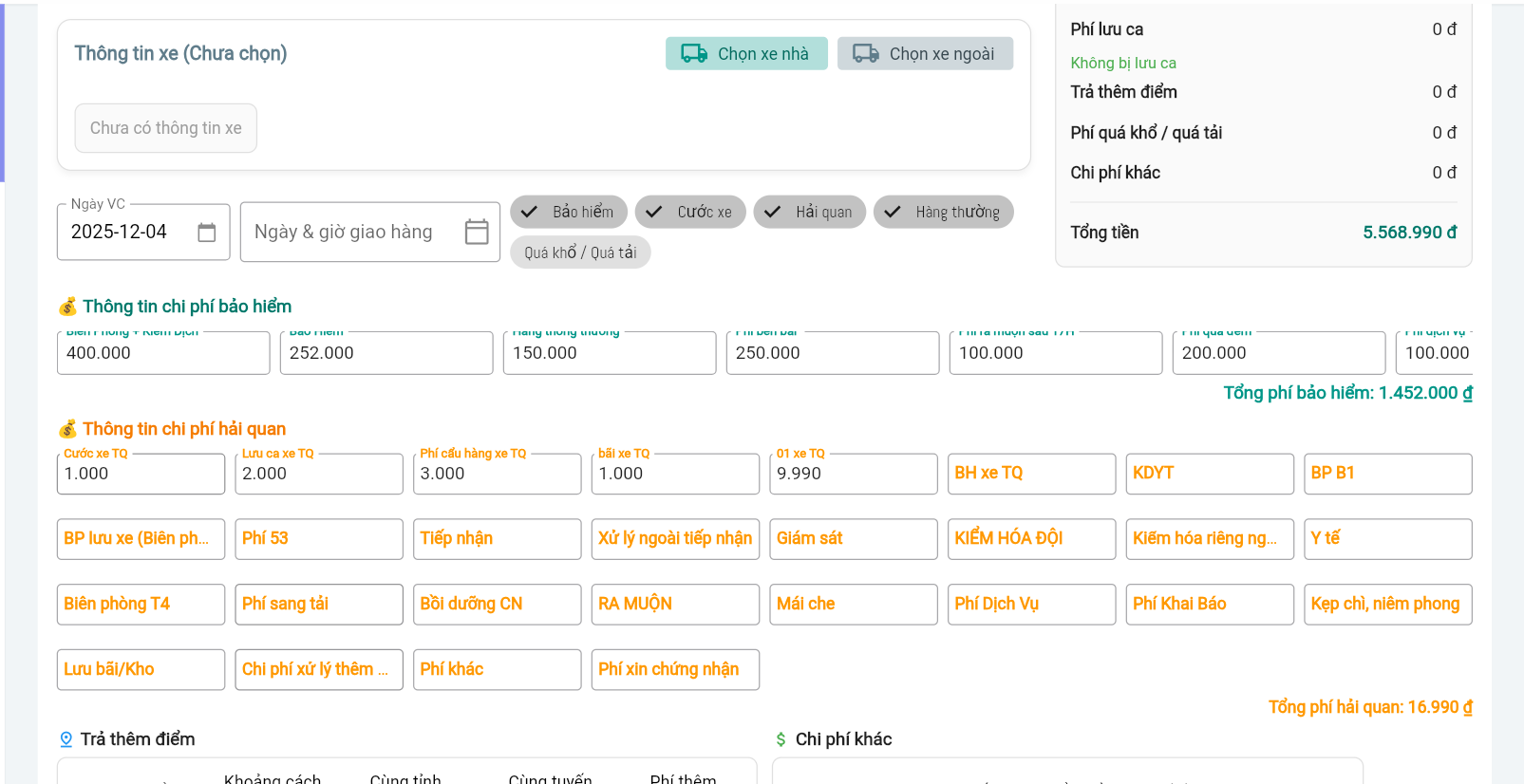Click location pin icon near Trả thêm điểm
Screen dimensions: 1524x784
[66, 739]
